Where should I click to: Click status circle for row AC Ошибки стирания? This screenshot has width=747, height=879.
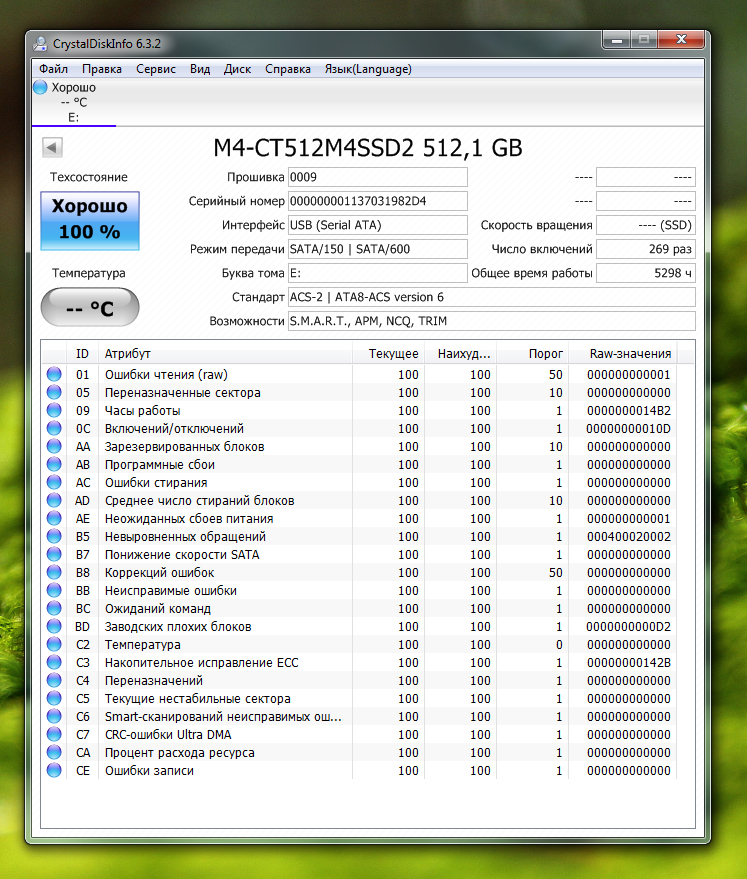(54, 482)
